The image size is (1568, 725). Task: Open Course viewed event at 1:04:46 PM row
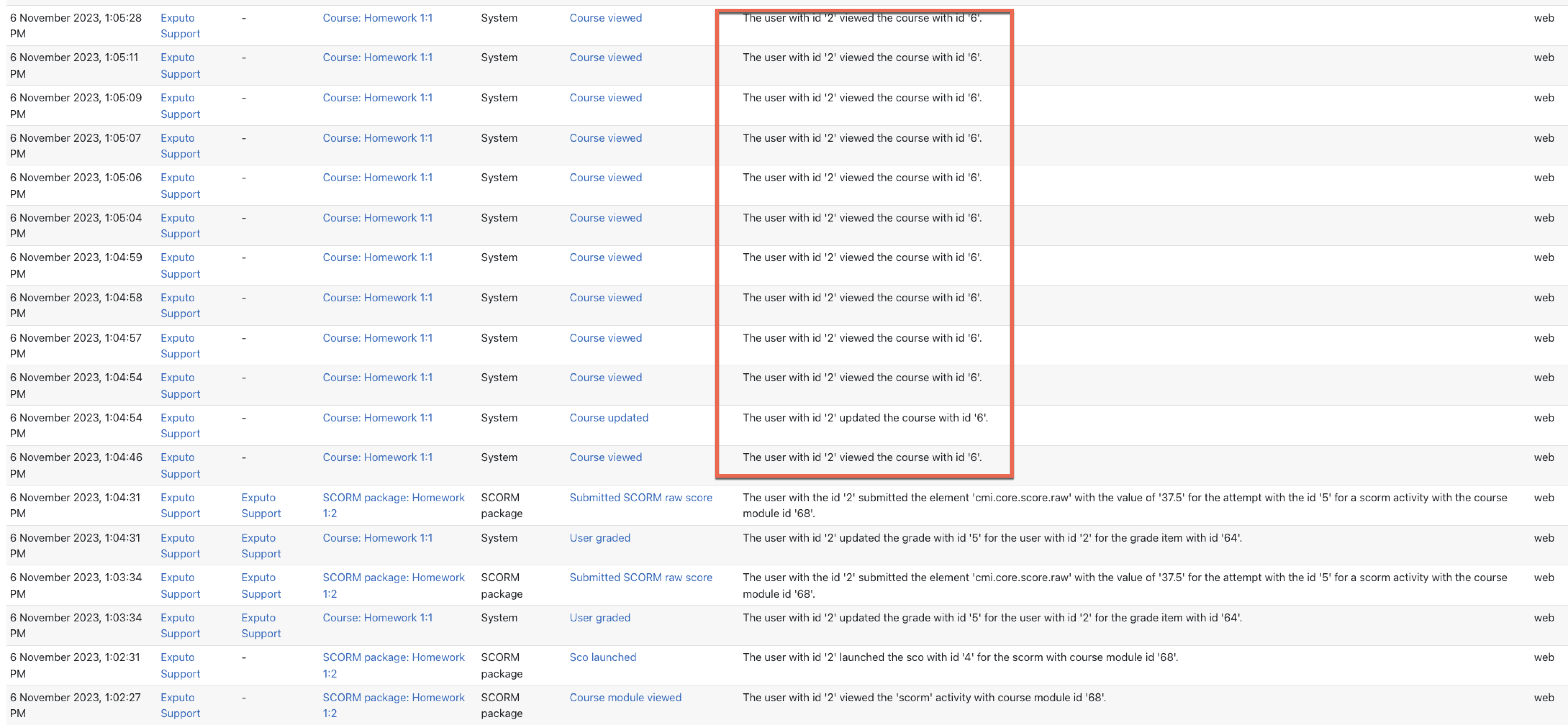606,457
